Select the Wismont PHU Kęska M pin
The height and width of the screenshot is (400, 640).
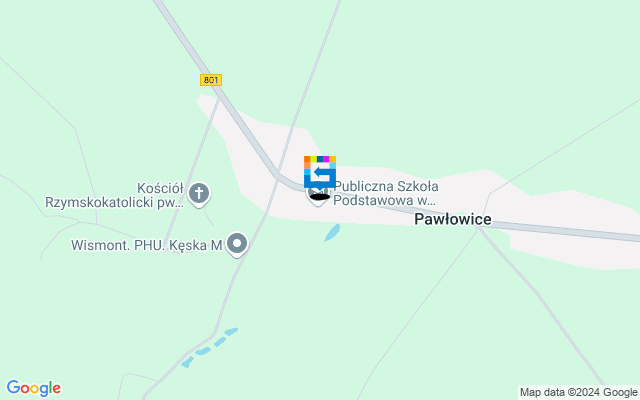[x=237, y=244]
